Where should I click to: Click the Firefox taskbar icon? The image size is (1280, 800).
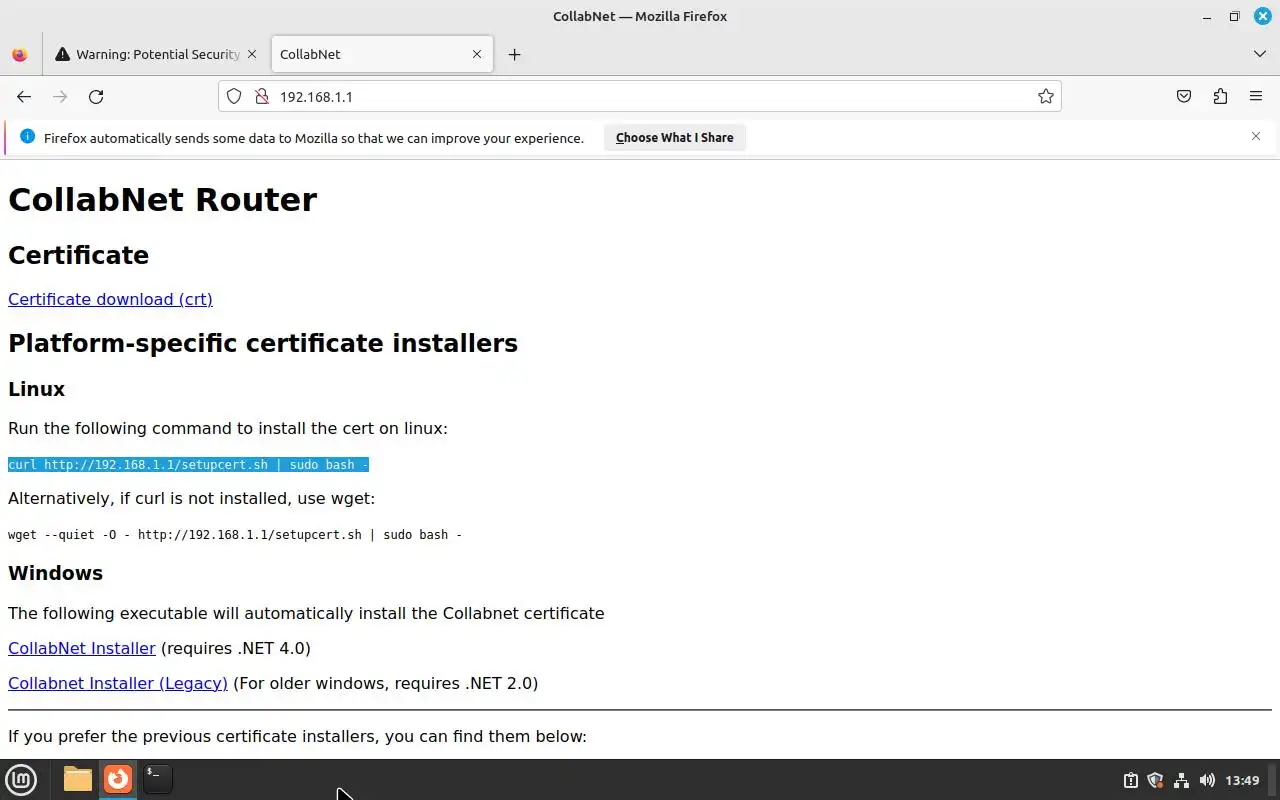click(x=118, y=779)
